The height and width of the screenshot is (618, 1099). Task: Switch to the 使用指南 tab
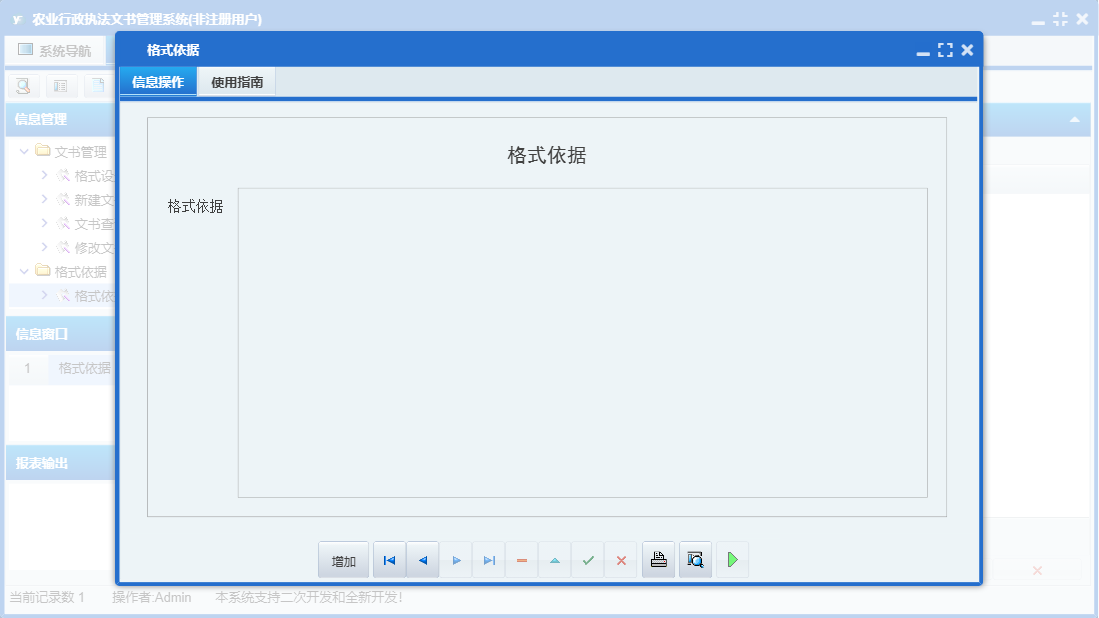pyautogui.click(x=237, y=81)
